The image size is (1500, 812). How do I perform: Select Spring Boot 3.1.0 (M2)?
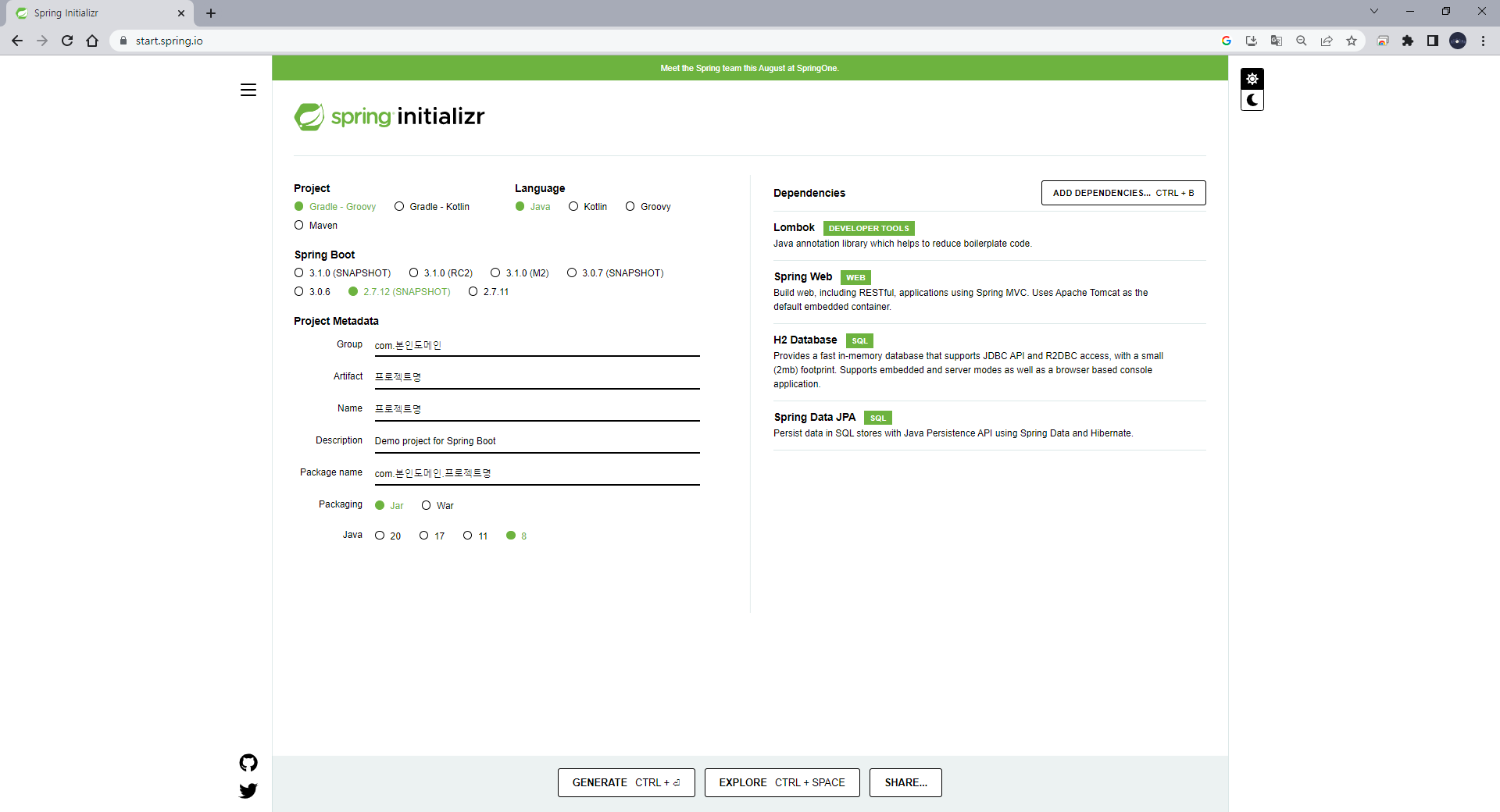[x=520, y=273]
